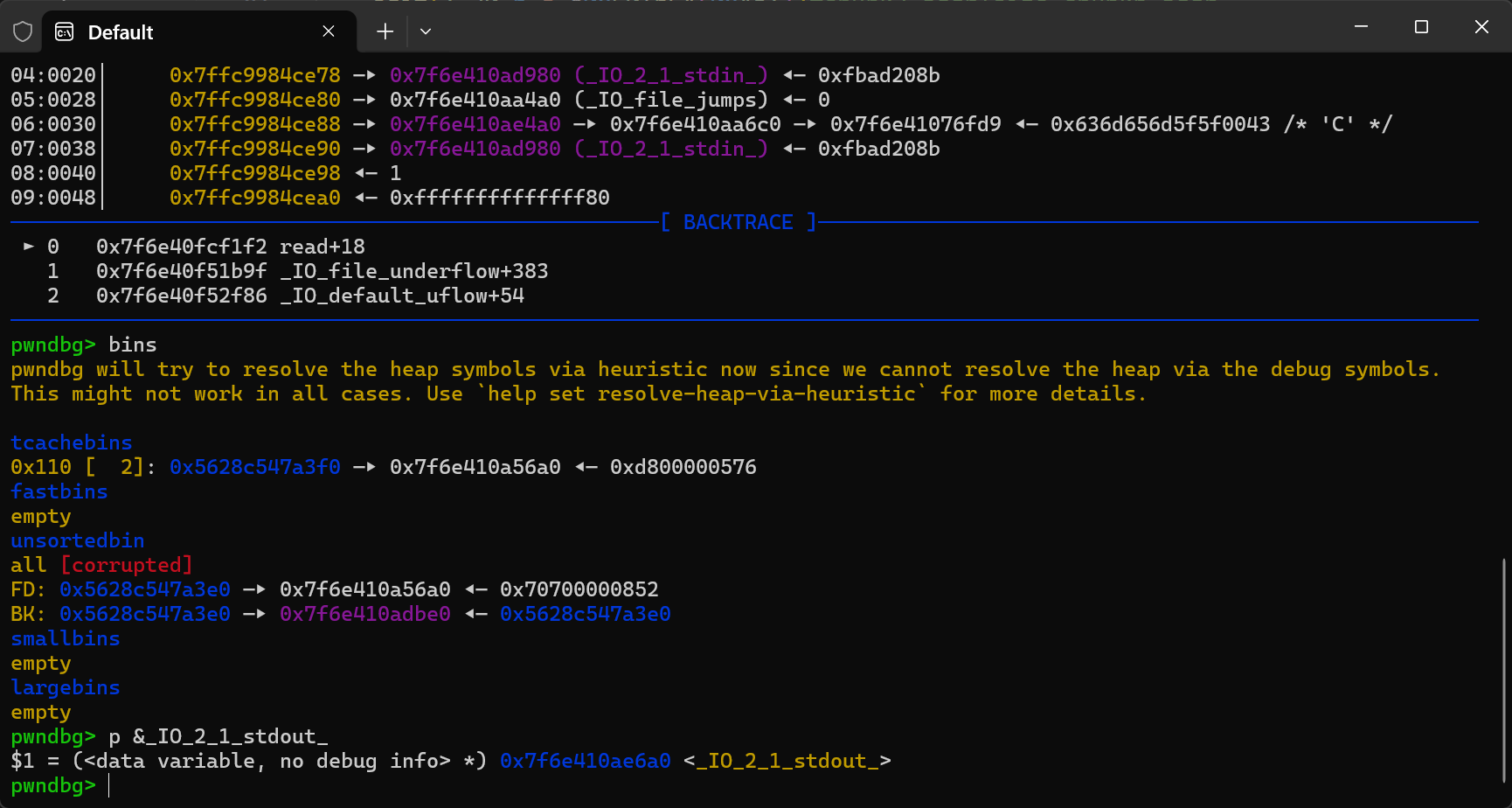
Task: Maximize the terminal window
Action: (x=1421, y=27)
